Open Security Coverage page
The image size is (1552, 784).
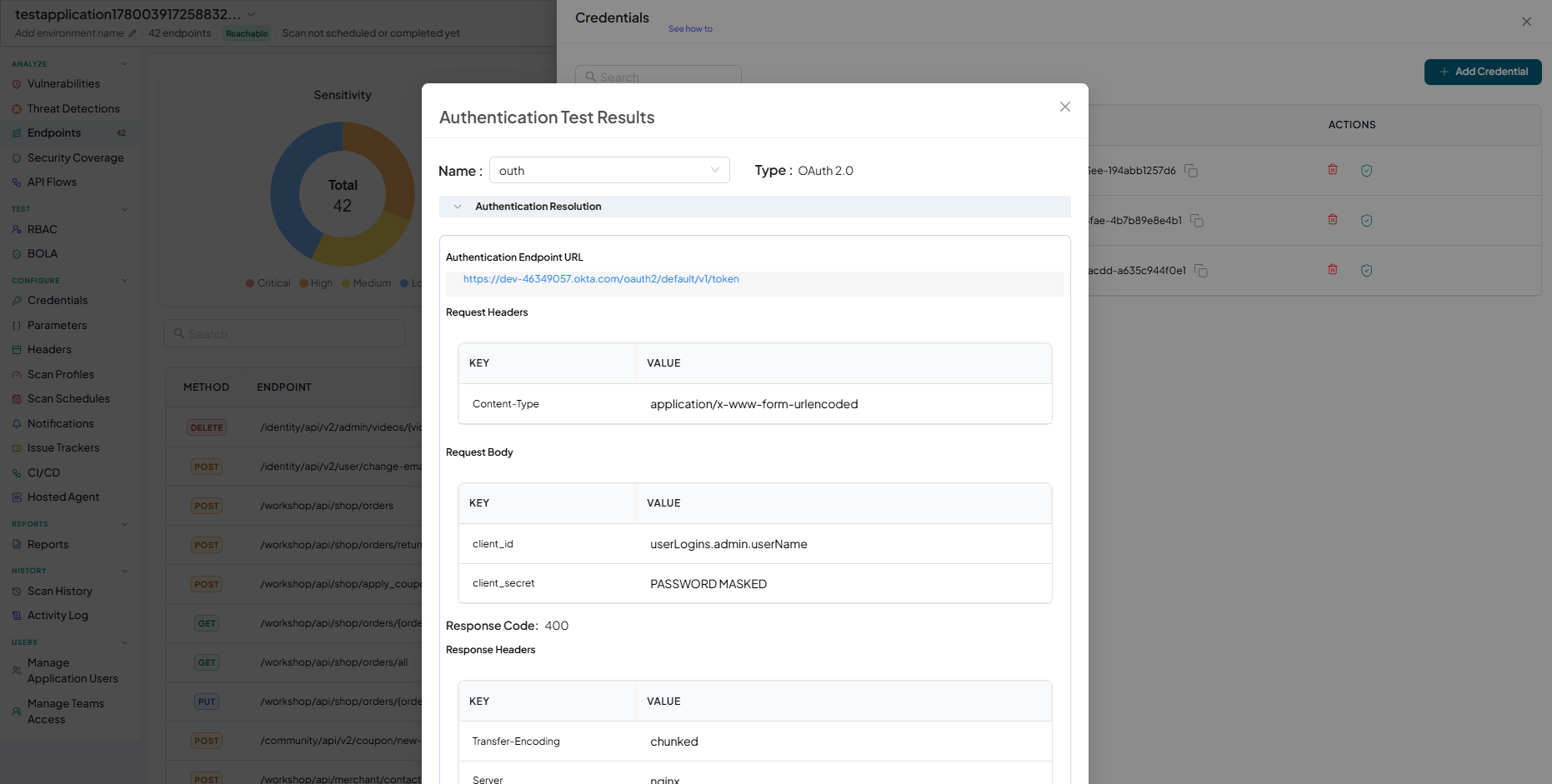[75, 157]
